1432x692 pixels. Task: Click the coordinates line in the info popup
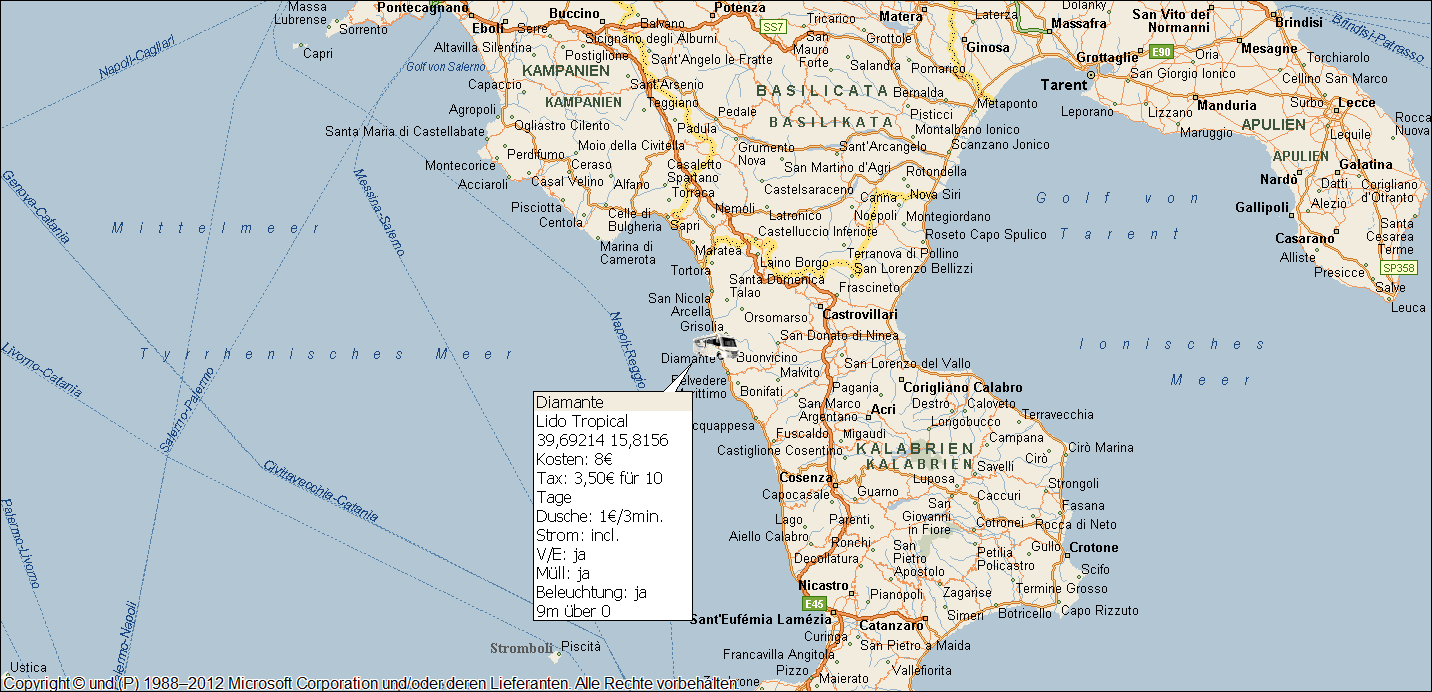(602, 440)
